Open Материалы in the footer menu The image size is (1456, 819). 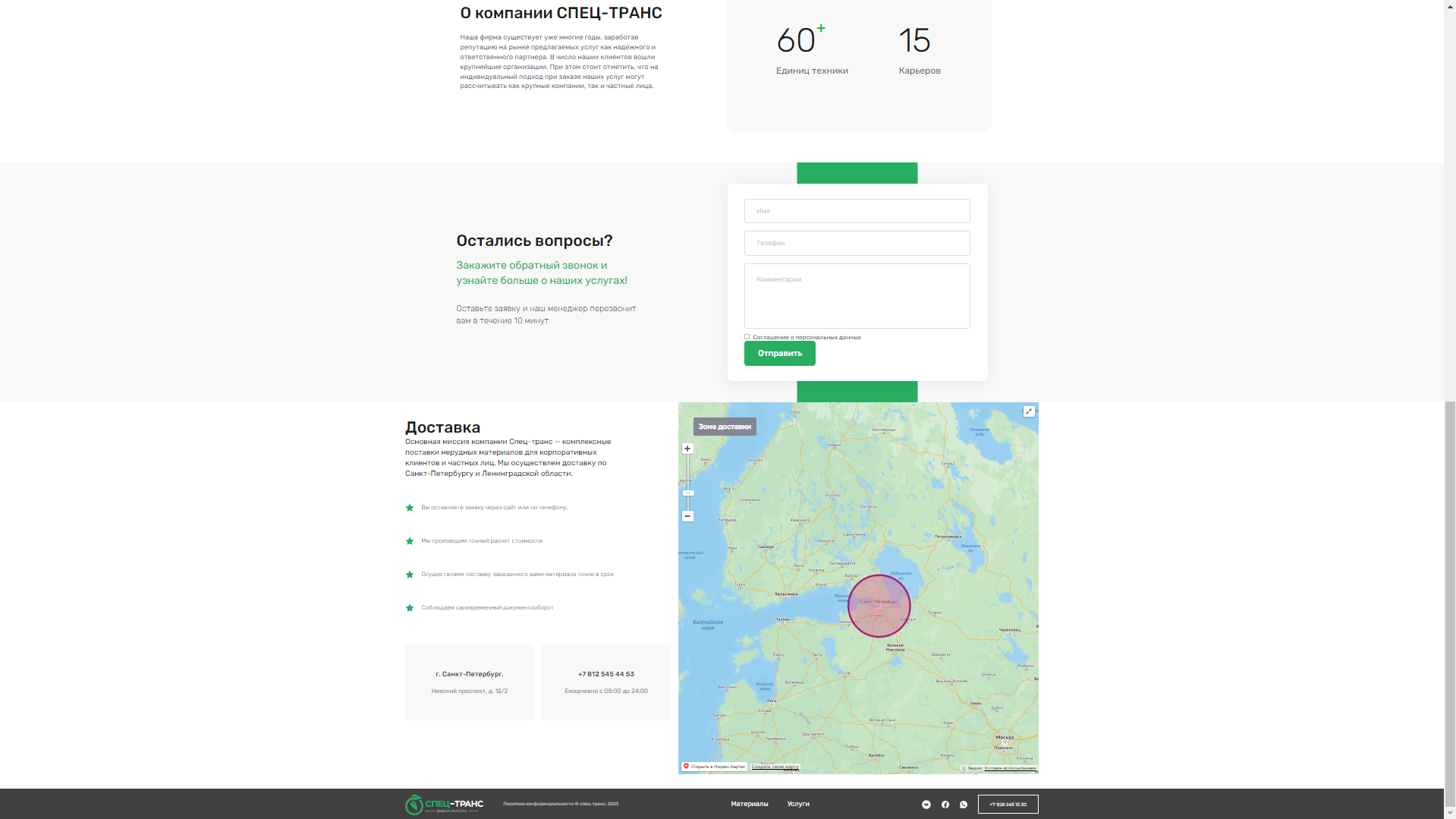[x=750, y=804]
